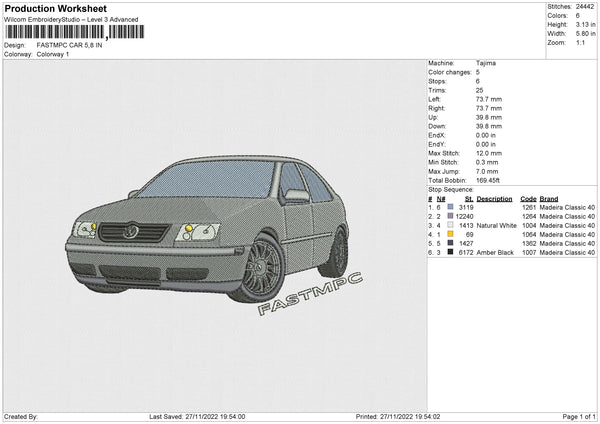Click the Stitches count 24442
600x424 pixels.
586,7
